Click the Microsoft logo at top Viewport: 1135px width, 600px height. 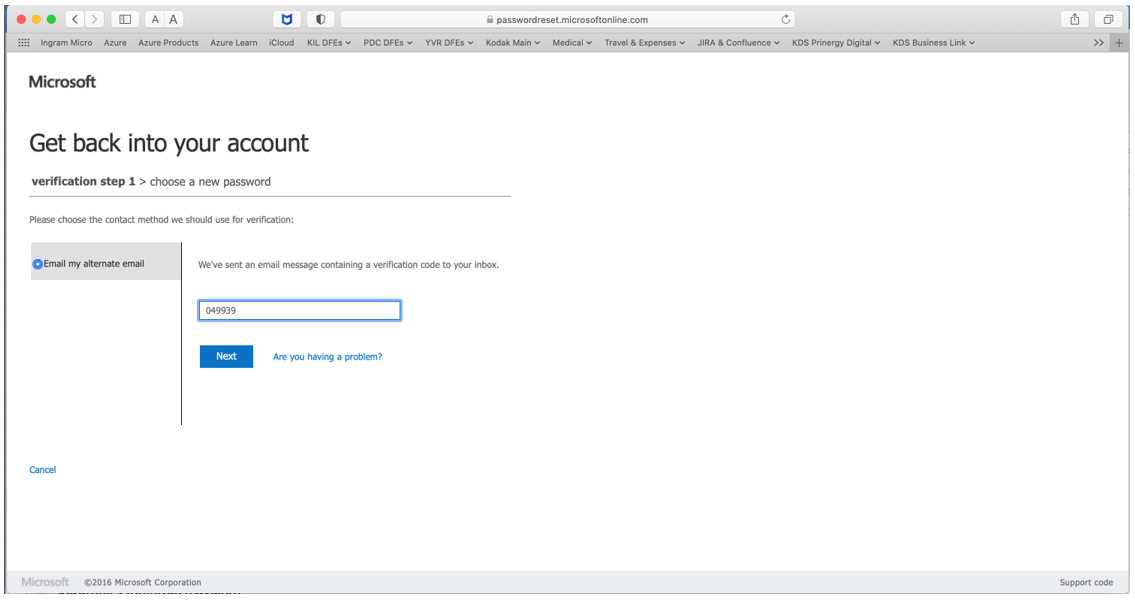click(x=62, y=82)
